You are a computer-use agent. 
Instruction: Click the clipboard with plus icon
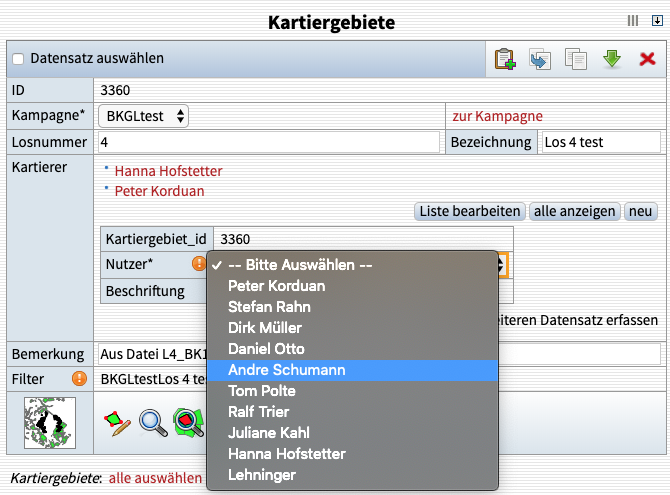(x=505, y=59)
